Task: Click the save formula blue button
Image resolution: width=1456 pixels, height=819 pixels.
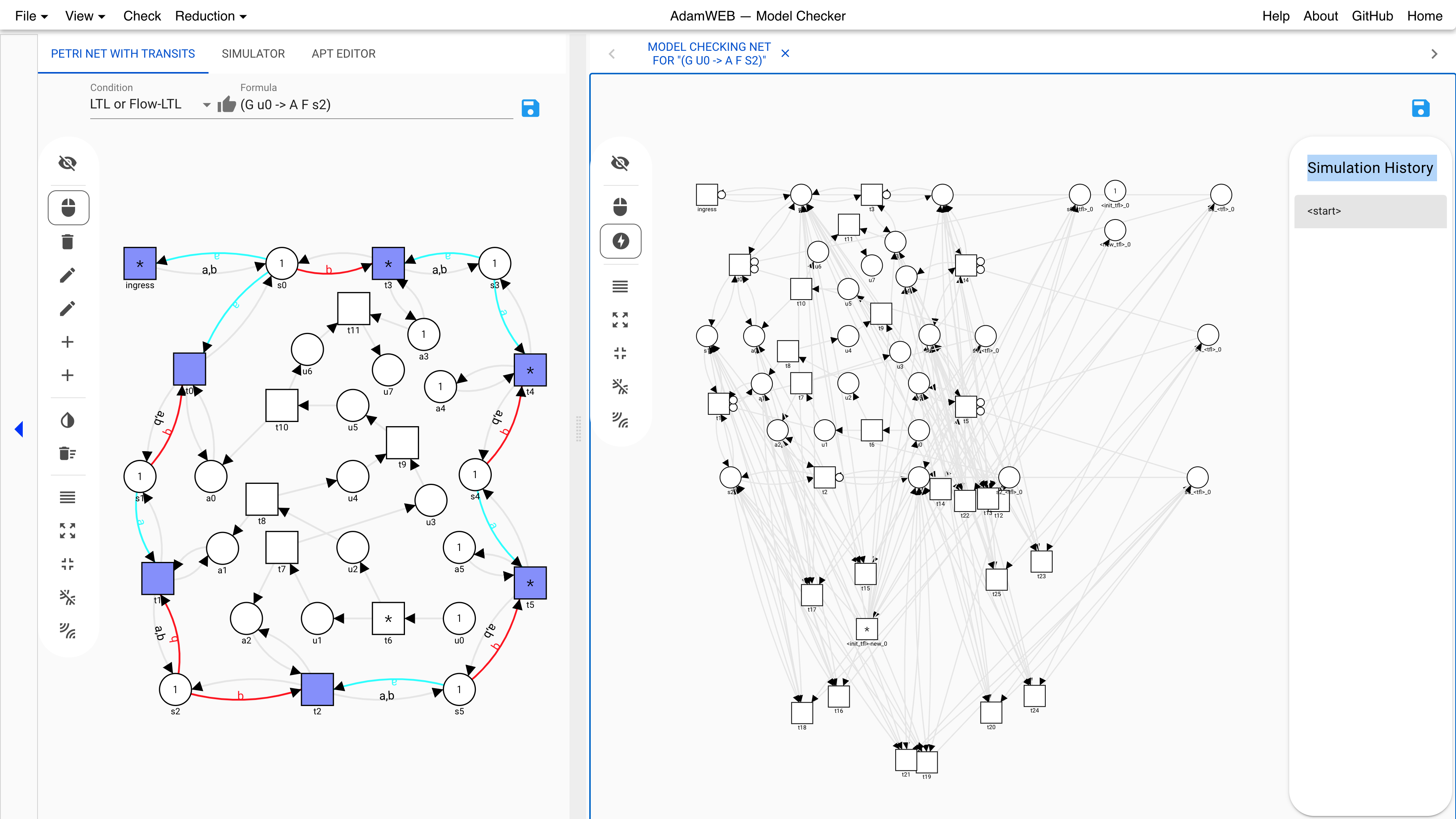Action: [x=530, y=107]
